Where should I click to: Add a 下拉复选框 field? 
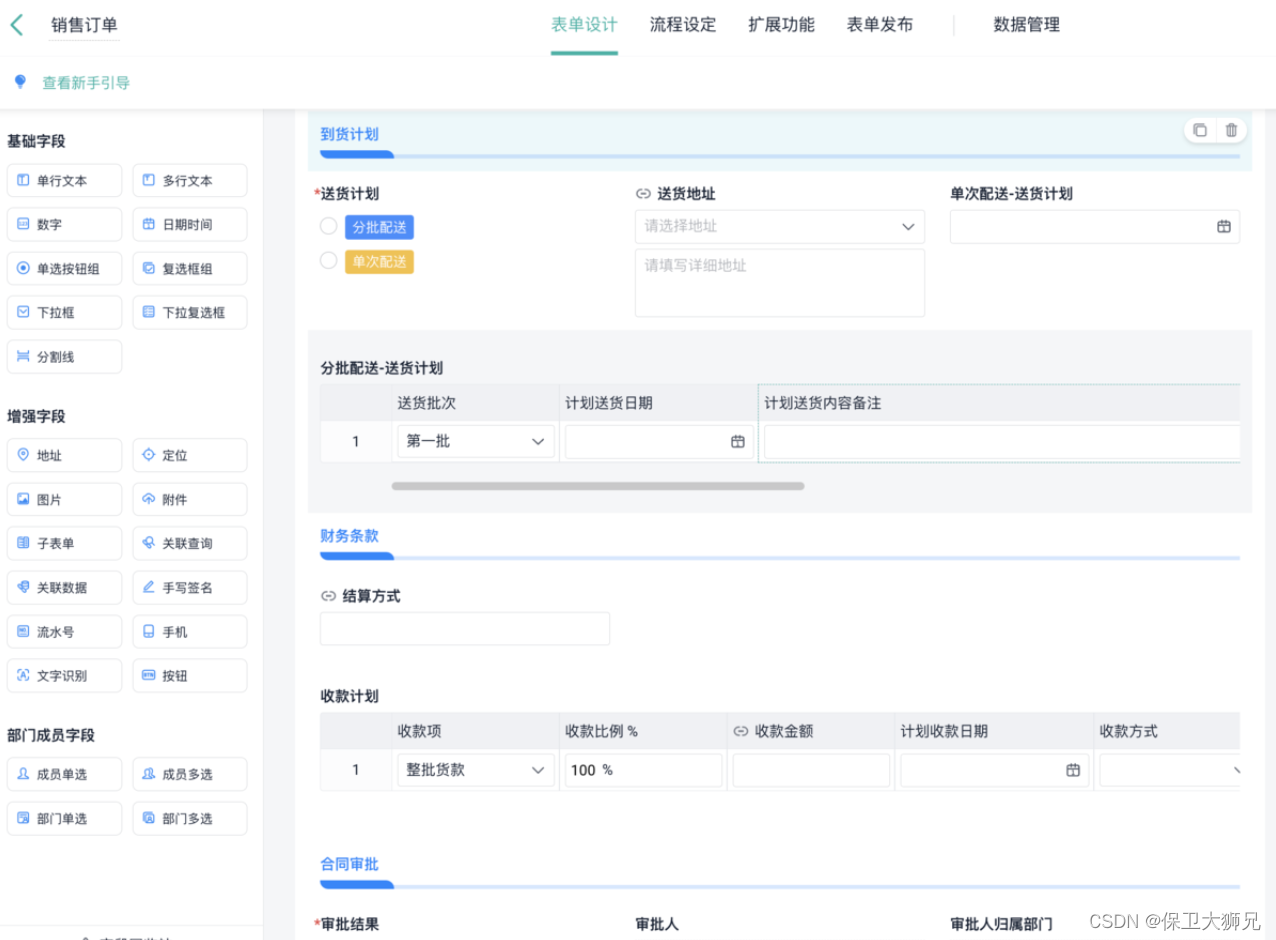pos(190,312)
